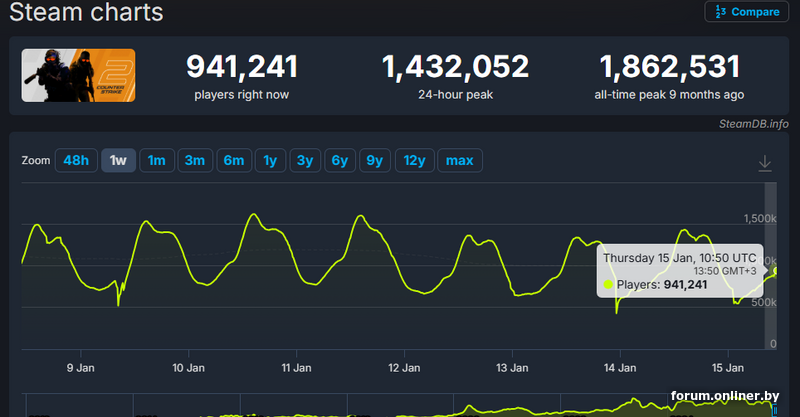Viewport: 800px width, 417px height.
Task: Pick the 12y zoom option
Action: pos(414,160)
